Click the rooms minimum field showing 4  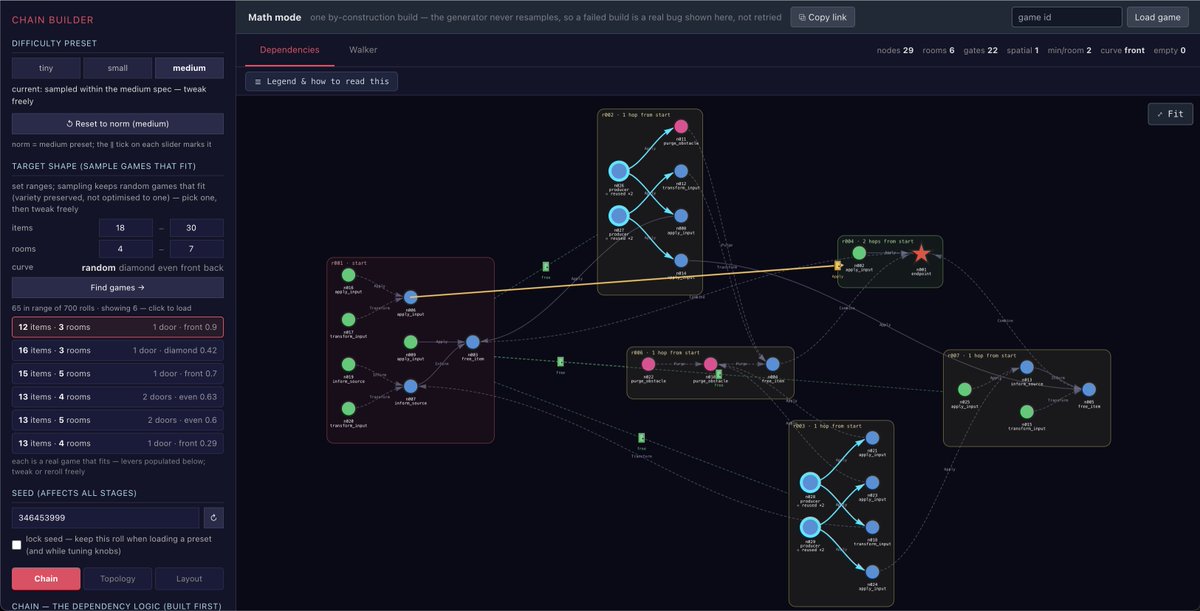126,248
